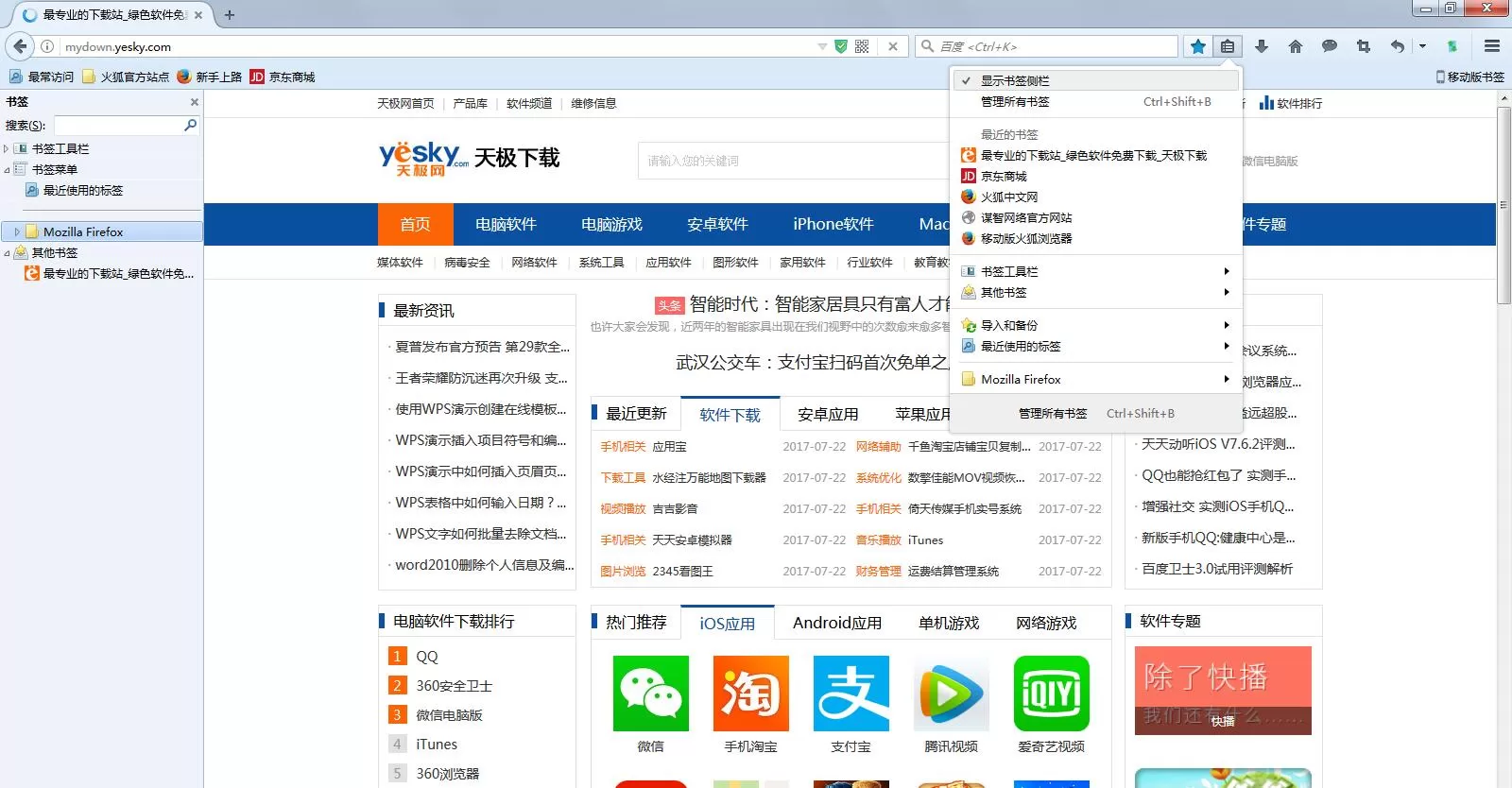Viewport: 1512px width, 788px height.
Task: Open the 其他书签 submenu in dropdown
Action: (1096, 293)
